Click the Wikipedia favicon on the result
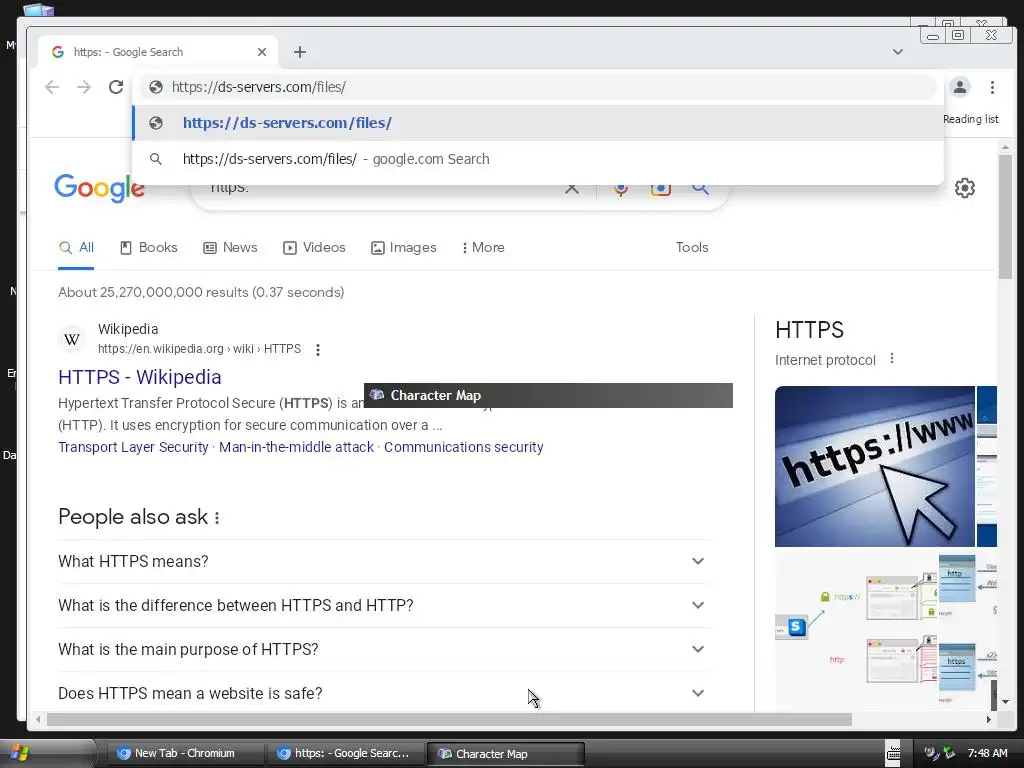This screenshot has width=1024, height=768. [72, 340]
